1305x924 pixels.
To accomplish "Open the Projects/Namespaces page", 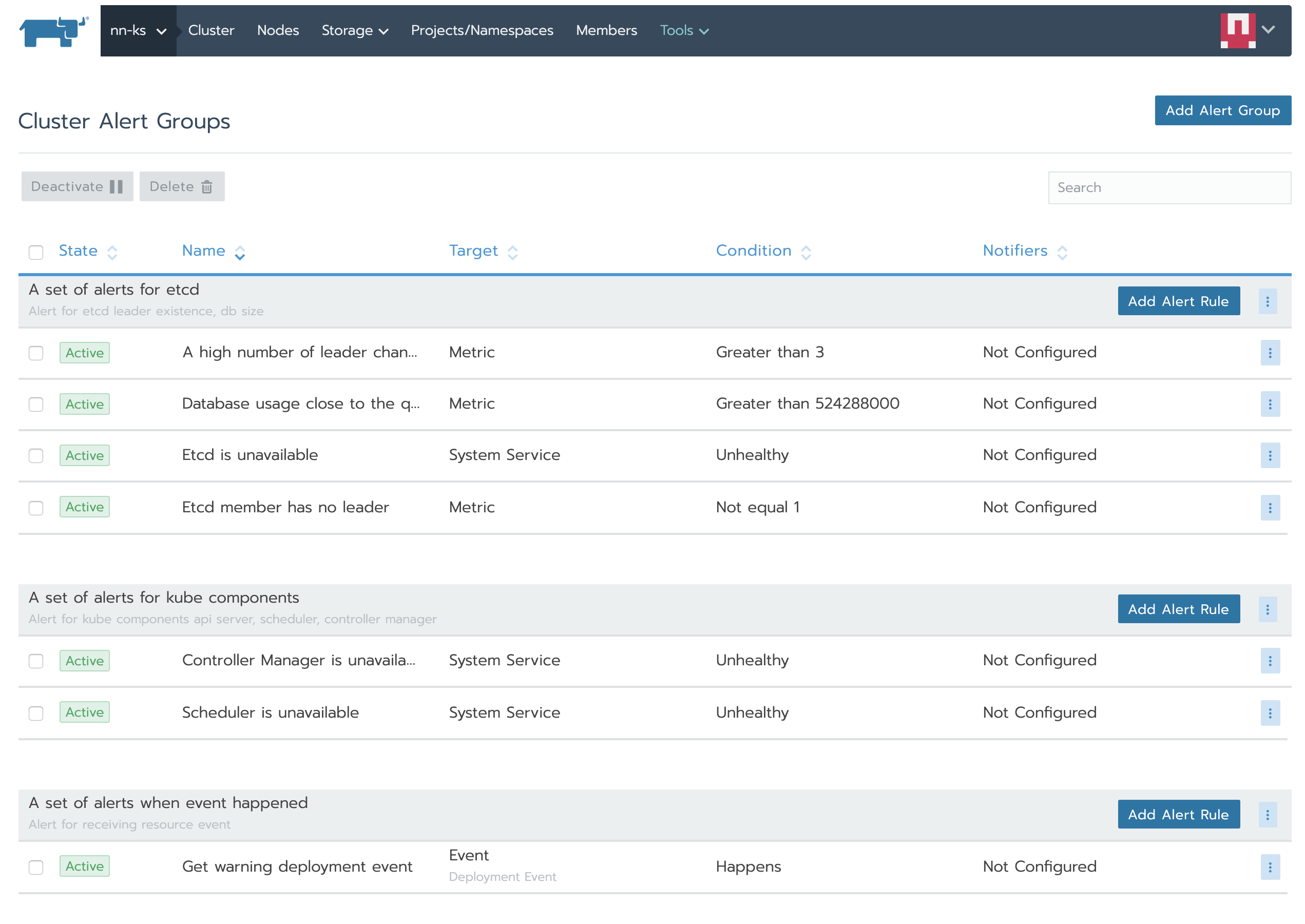I will coord(482,31).
